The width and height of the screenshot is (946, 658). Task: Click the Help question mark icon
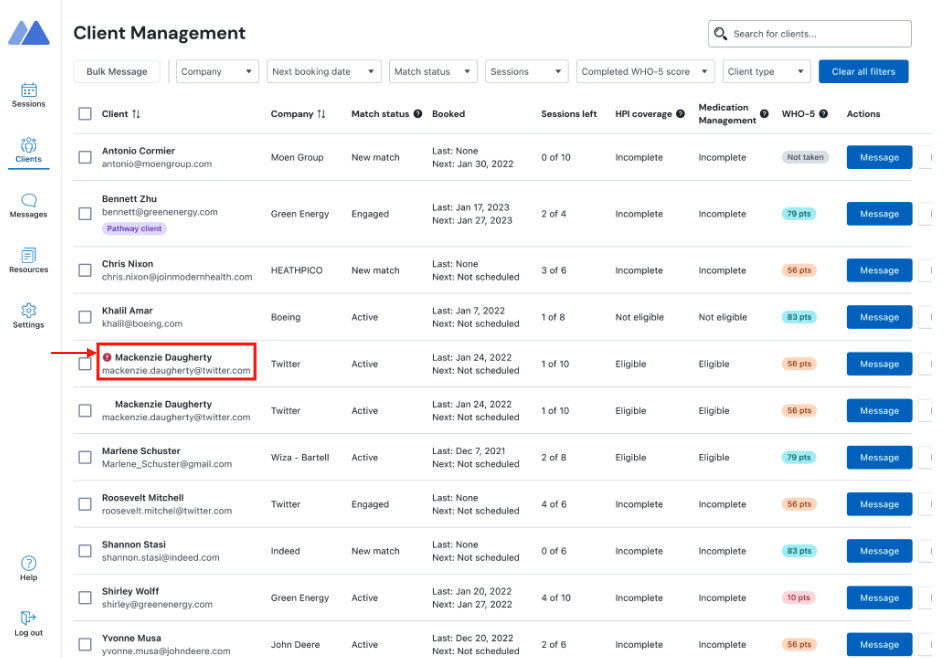pyautogui.click(x=28, y=563)
